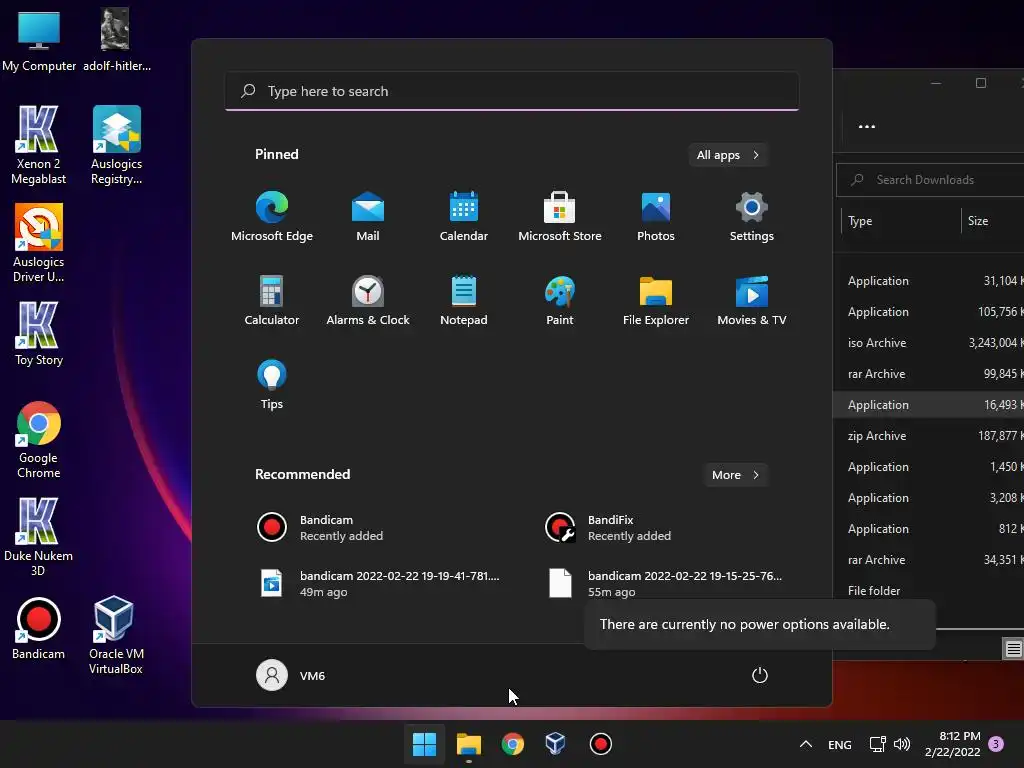Launch the Paint app
This screenshot has height=768, width=1024.
click(560, 300)
